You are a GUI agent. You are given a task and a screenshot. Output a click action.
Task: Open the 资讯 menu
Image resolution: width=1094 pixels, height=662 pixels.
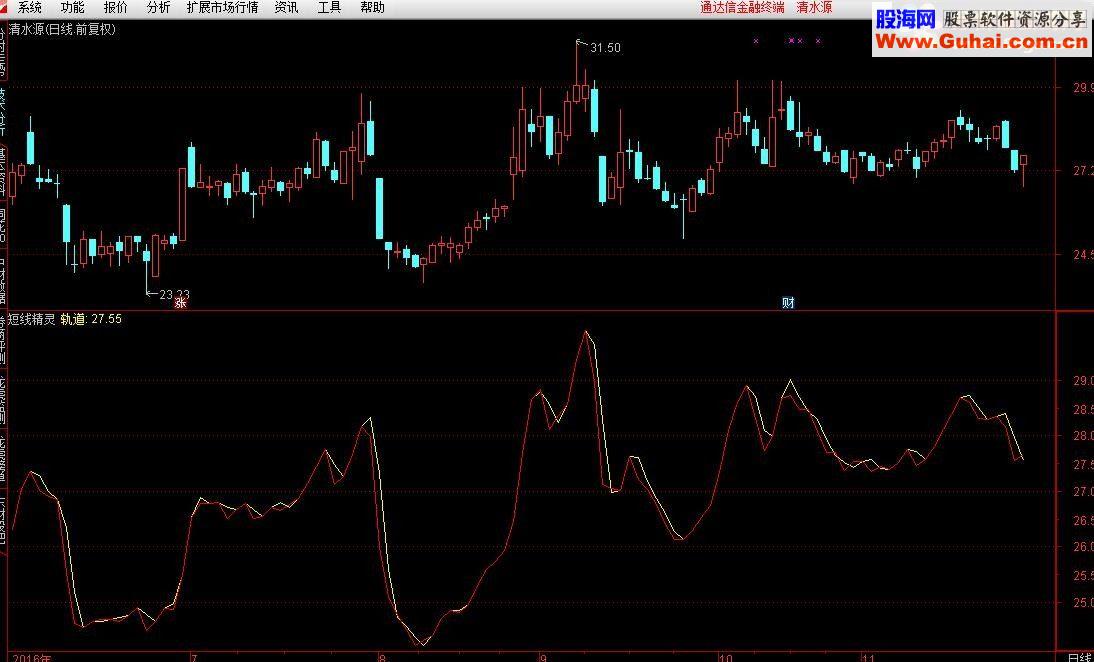286,8
